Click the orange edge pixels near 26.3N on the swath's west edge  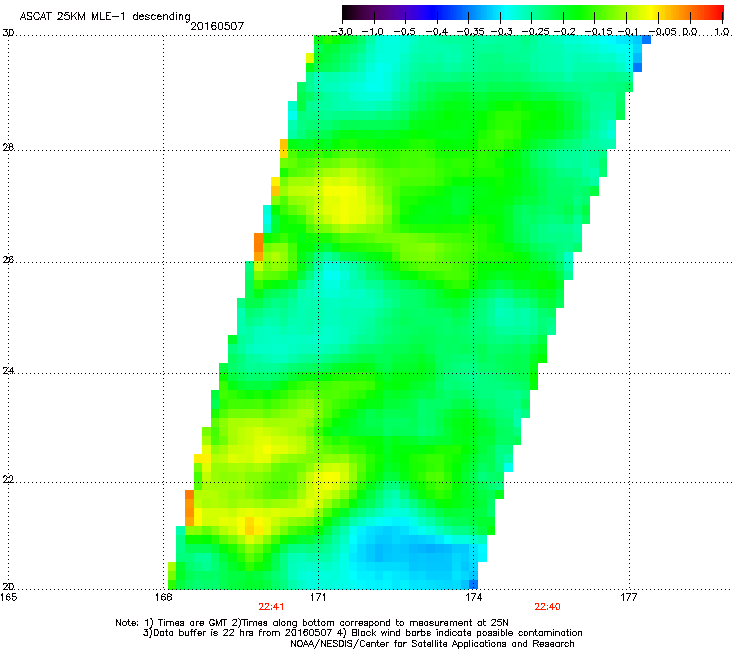click(x=258, y=247)
